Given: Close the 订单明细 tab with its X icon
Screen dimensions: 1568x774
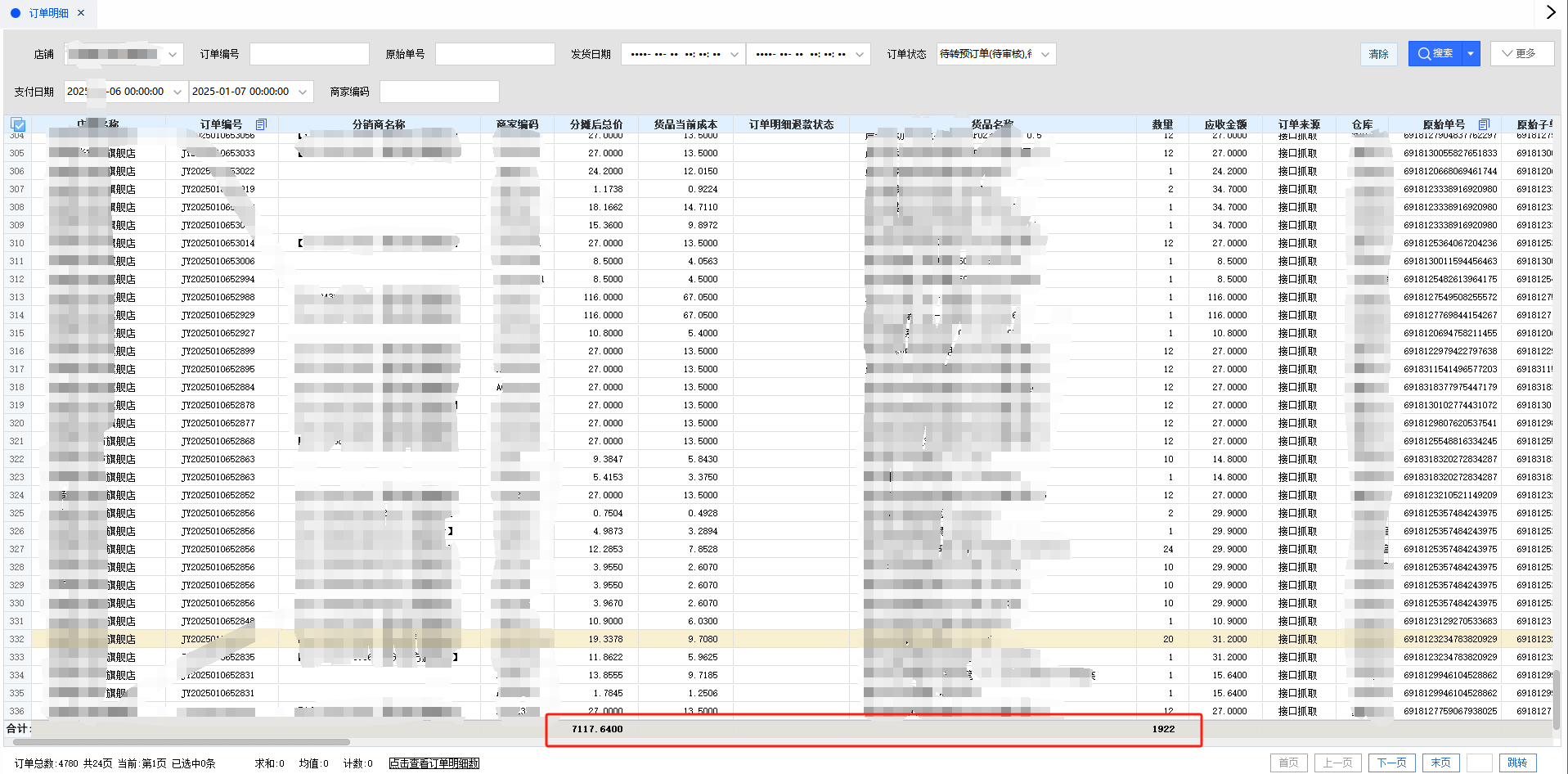Looking at the screenshot, I should point(81,13).
